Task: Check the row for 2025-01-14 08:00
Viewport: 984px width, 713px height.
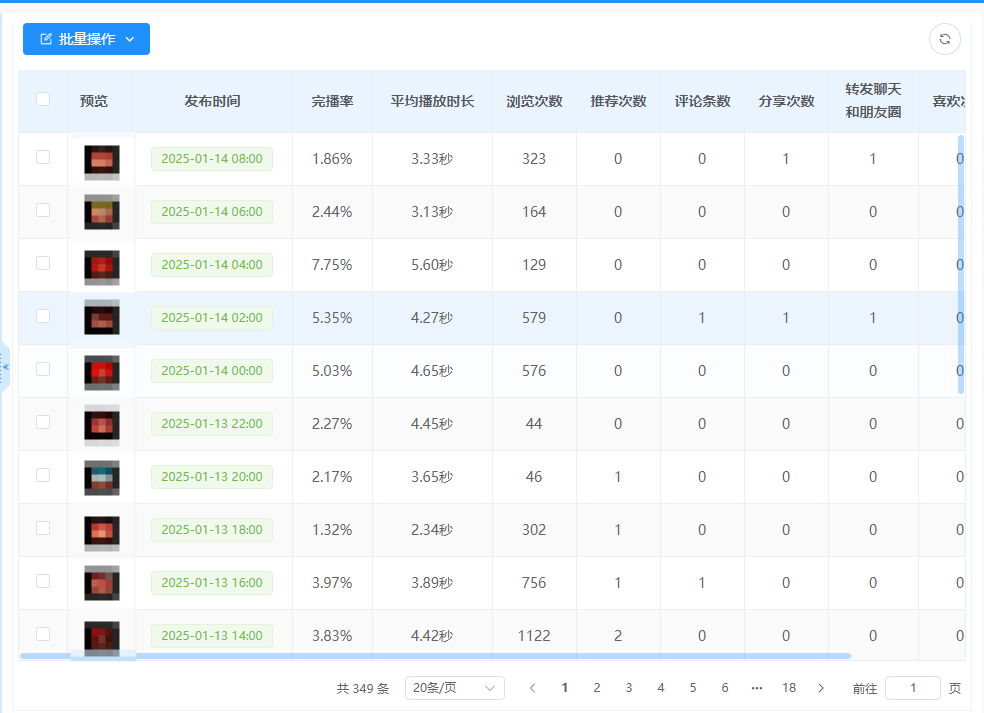Action: tap(43, 157)
